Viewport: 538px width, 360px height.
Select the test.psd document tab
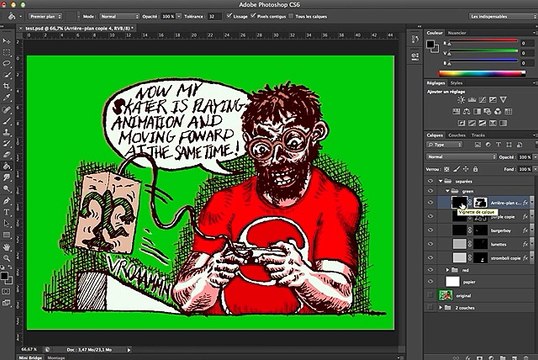(79, 28)
